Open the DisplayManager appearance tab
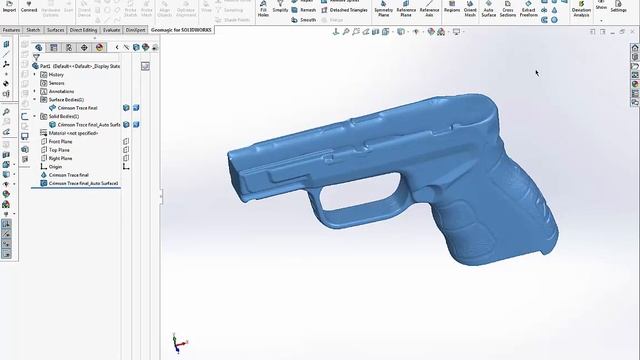This screenshot has height=360, width=640. [99, 47]
